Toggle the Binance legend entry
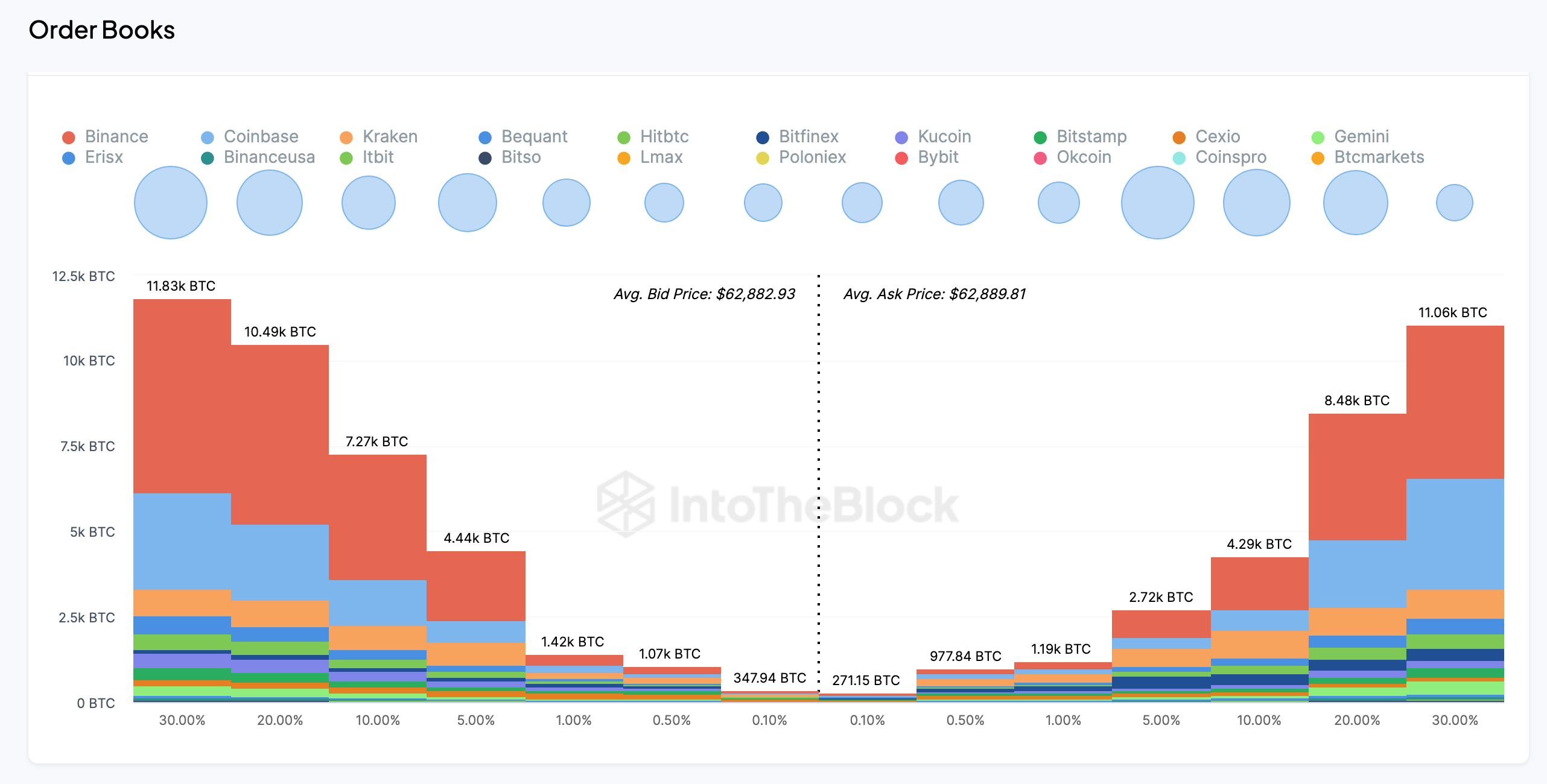Viewport: 1547px width, 784px height. point(117,136)
